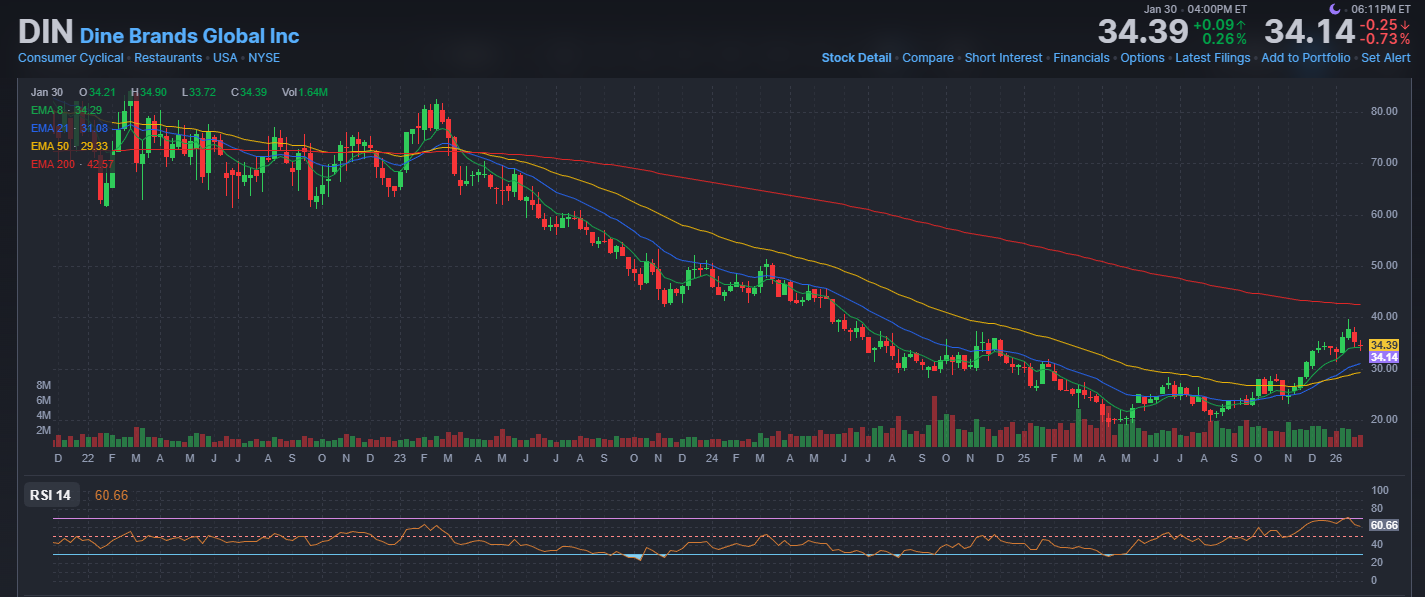Screen dimensions: 1425x597
Task: Click the EMA 21 indicator label
Action: (69, 128)
